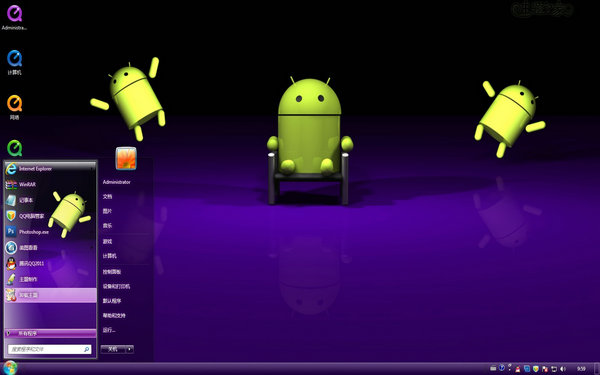Launch Photoshop.exe from Start menu
This screenshot has width=600, height=375.
click(50, 232)
